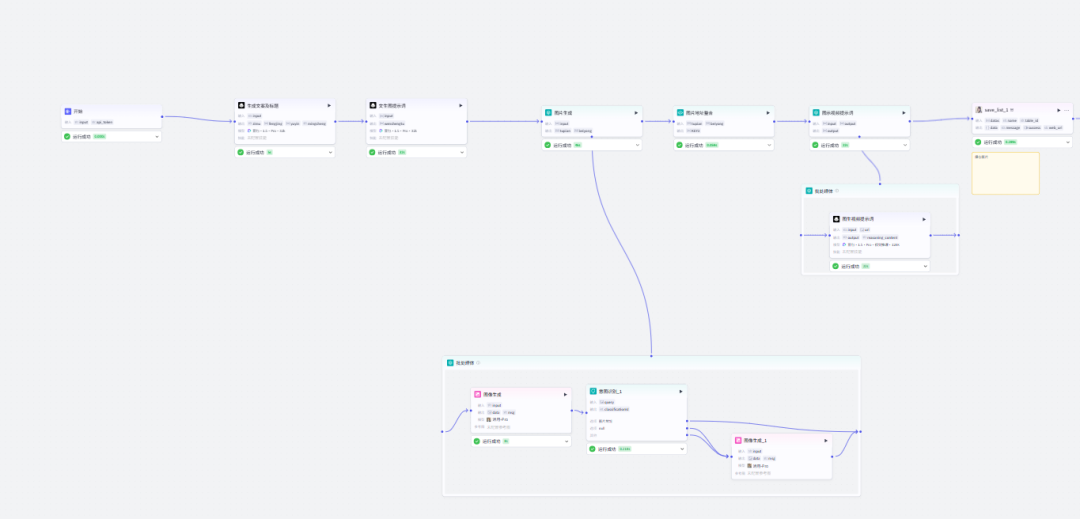Click the batch container icon above 图像生成
1080x519 pixels.
450,362
